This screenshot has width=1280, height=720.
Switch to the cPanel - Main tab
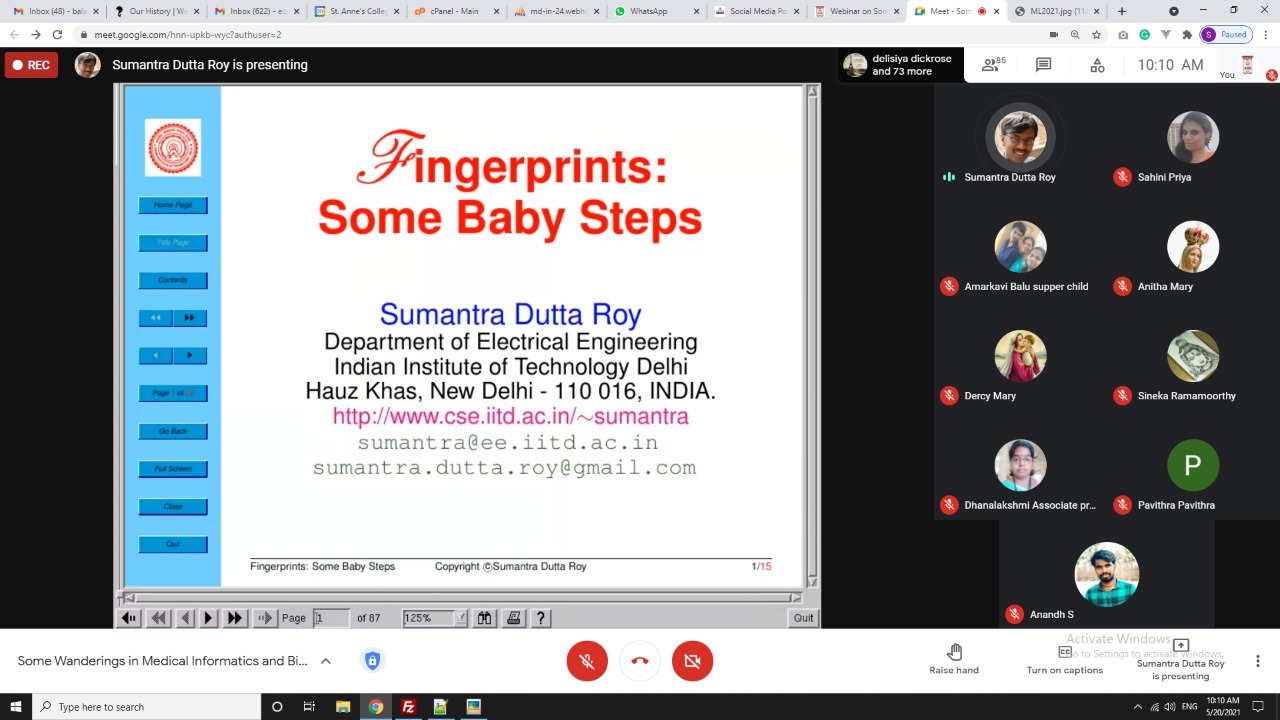pos(455,11)
